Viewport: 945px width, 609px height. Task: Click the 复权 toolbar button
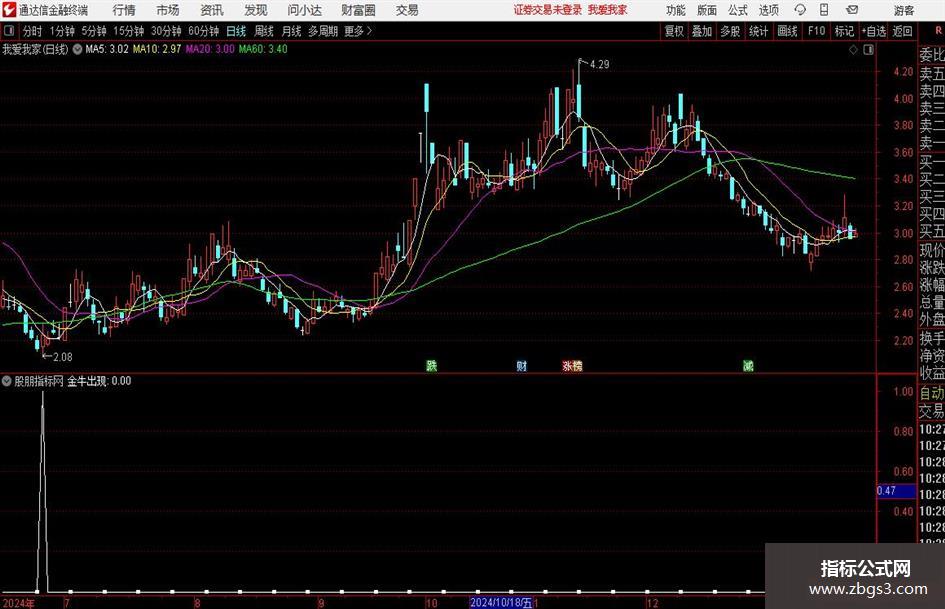coord(674,31)
